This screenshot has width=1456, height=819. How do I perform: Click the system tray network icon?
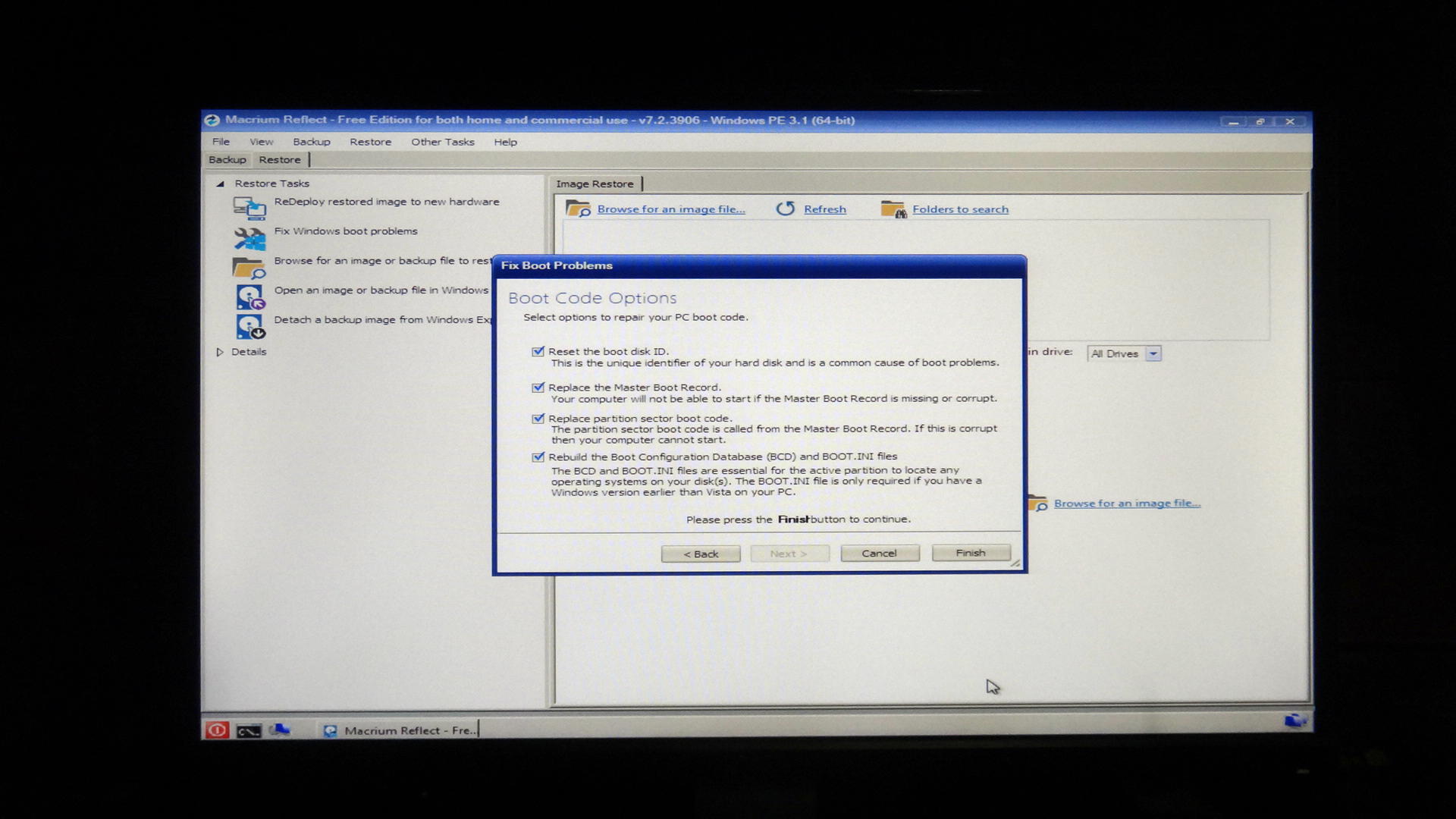pyautogui.click(x=1295, y=720)
